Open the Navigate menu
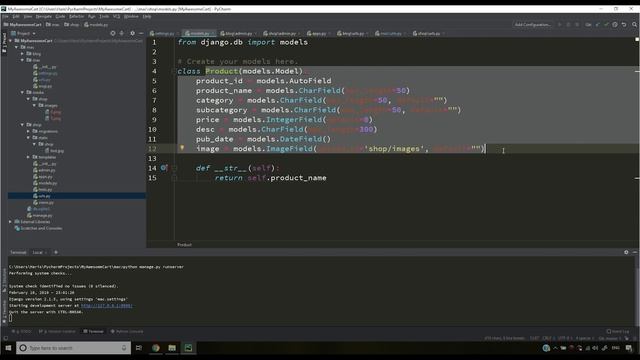 tap(44, 16)
